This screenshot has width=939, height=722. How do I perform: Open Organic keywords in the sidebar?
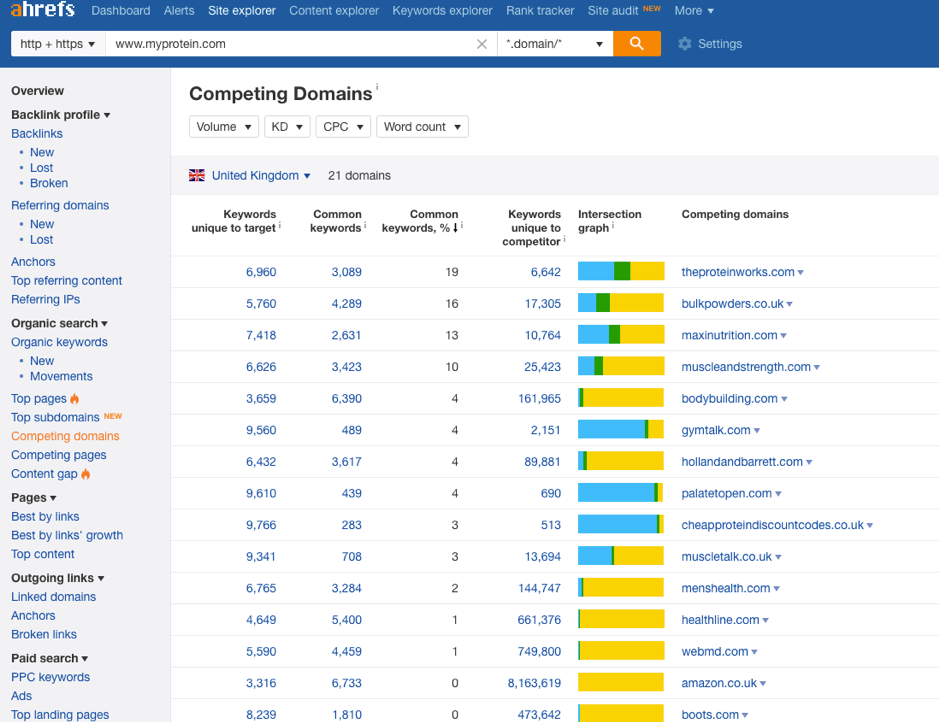[59, 342]
